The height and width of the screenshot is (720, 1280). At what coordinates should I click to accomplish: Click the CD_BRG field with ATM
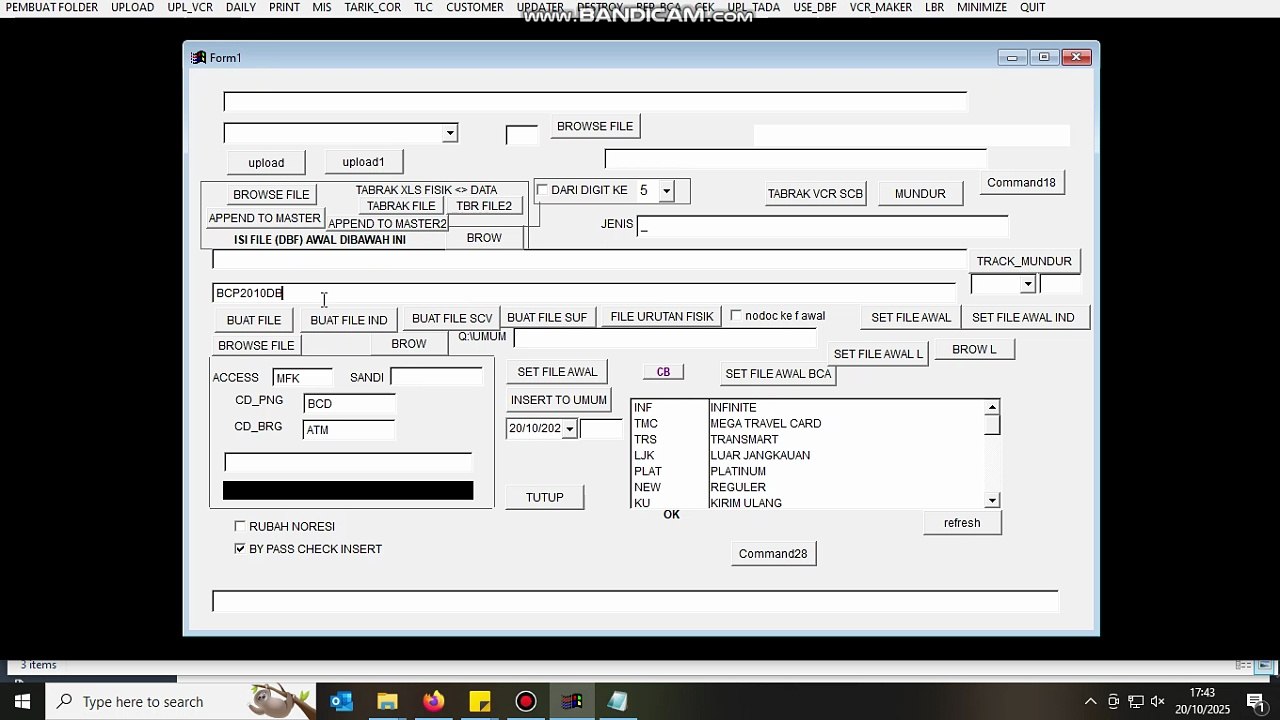coord(349,430)
